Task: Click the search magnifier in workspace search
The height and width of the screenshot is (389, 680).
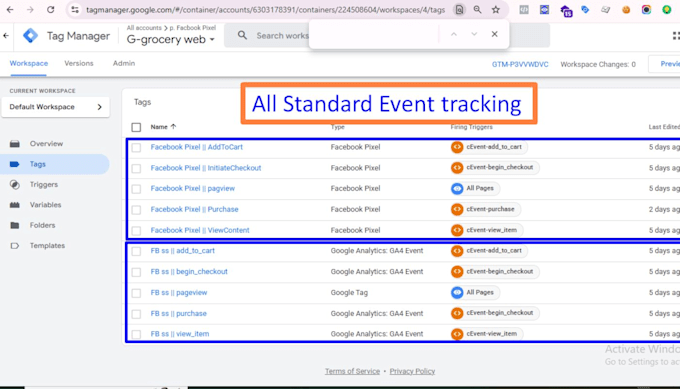Action: (242, 36)
